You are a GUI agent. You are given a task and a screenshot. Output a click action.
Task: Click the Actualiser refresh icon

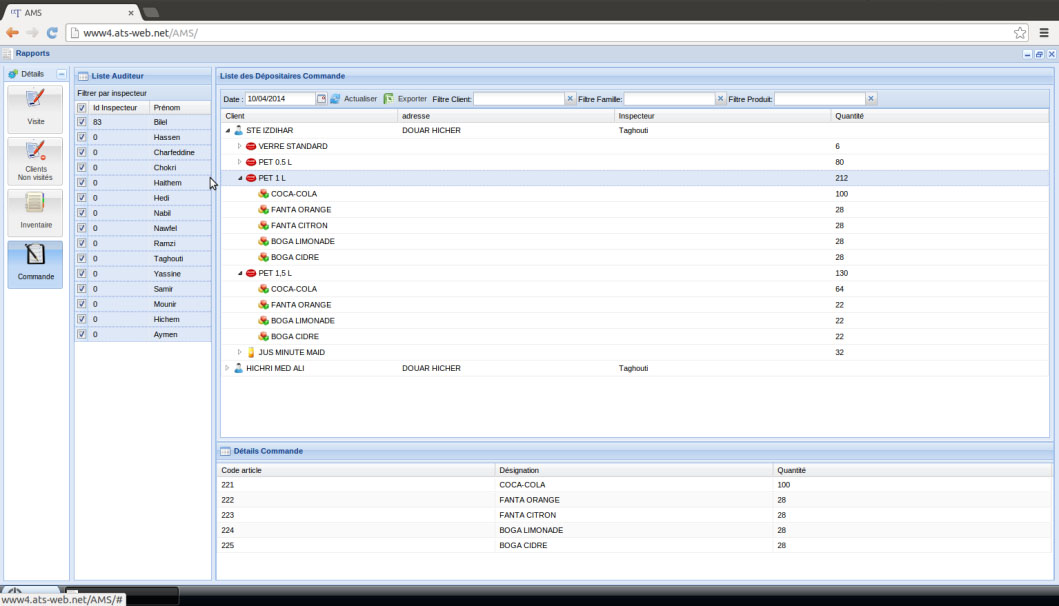coord(336,99)
